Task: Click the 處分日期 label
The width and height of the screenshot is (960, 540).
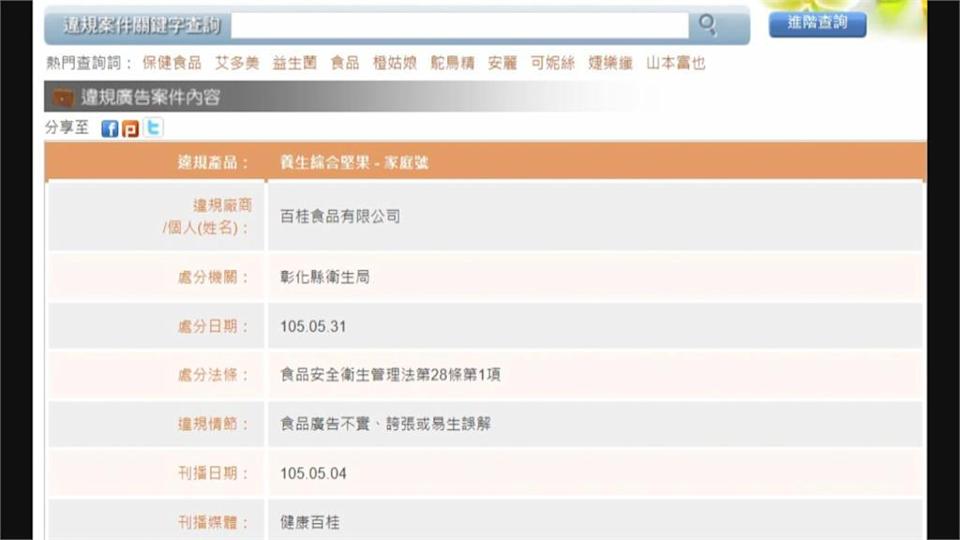Action: [x=213, y=326]
